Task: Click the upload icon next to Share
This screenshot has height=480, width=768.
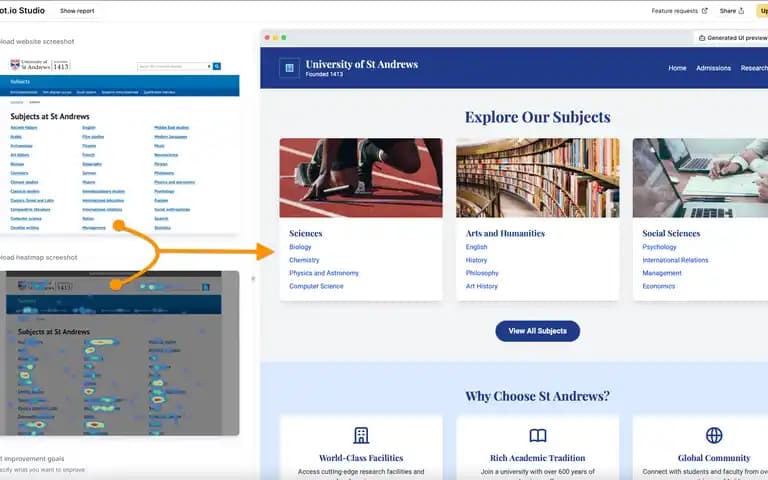Action: coord(741,11)
